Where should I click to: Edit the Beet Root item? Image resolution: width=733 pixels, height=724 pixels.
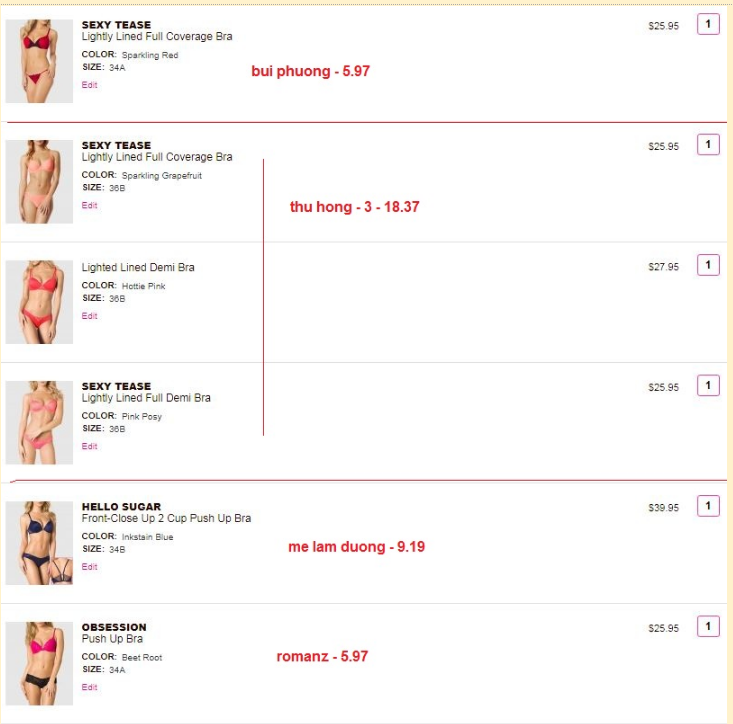click(x=89, y=687)
